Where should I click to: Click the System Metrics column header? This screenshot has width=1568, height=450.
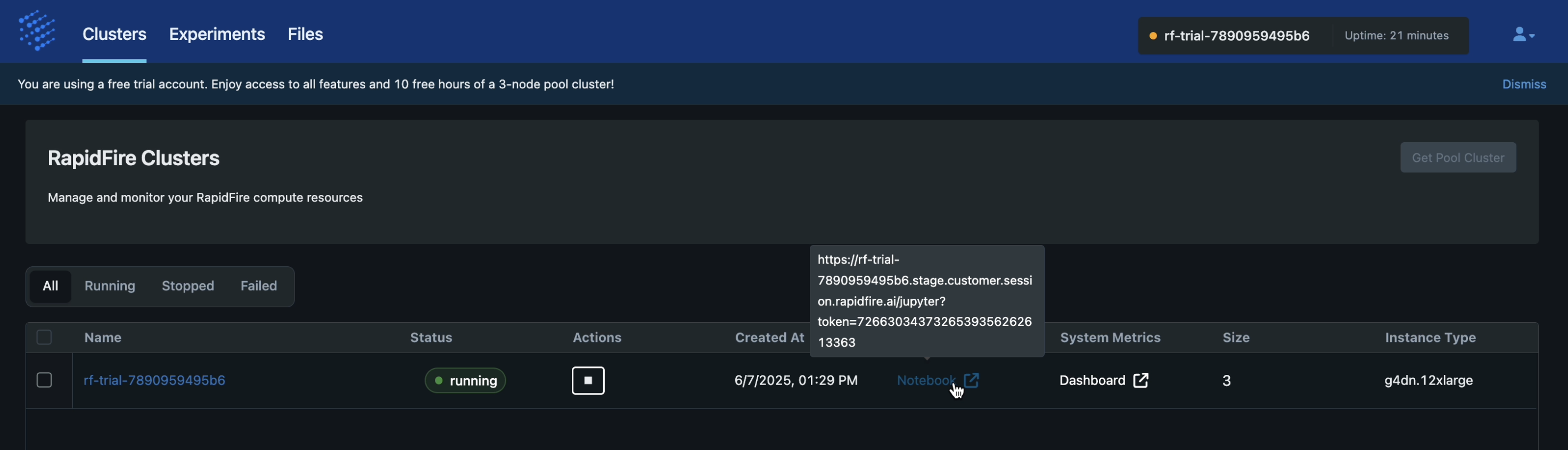[1110, 338]
